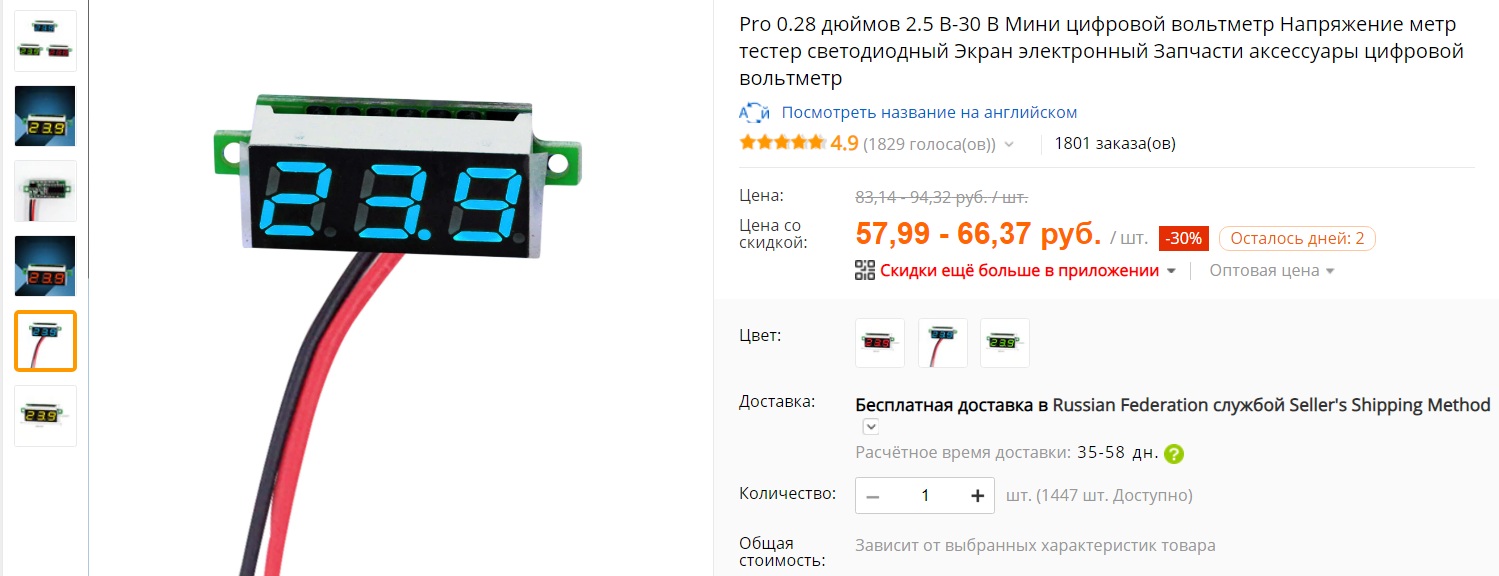
Task: Select the red display color option
Action: (x=880, y=343)
